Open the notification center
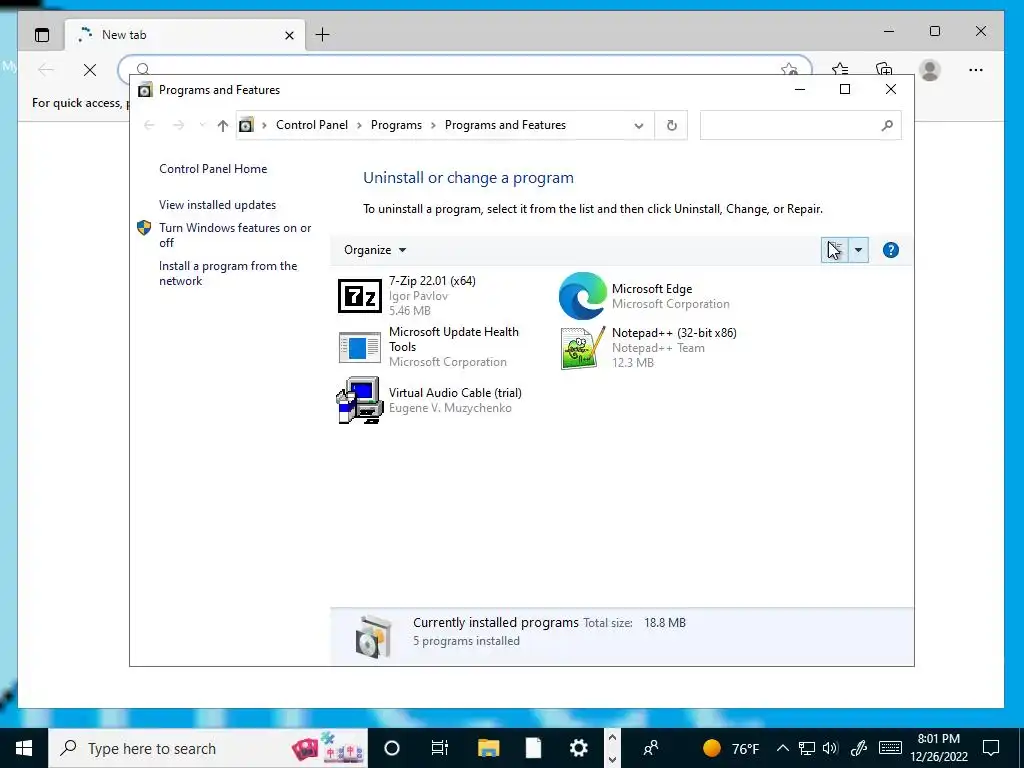This screenshot has width=1024, height=768. 991,748
